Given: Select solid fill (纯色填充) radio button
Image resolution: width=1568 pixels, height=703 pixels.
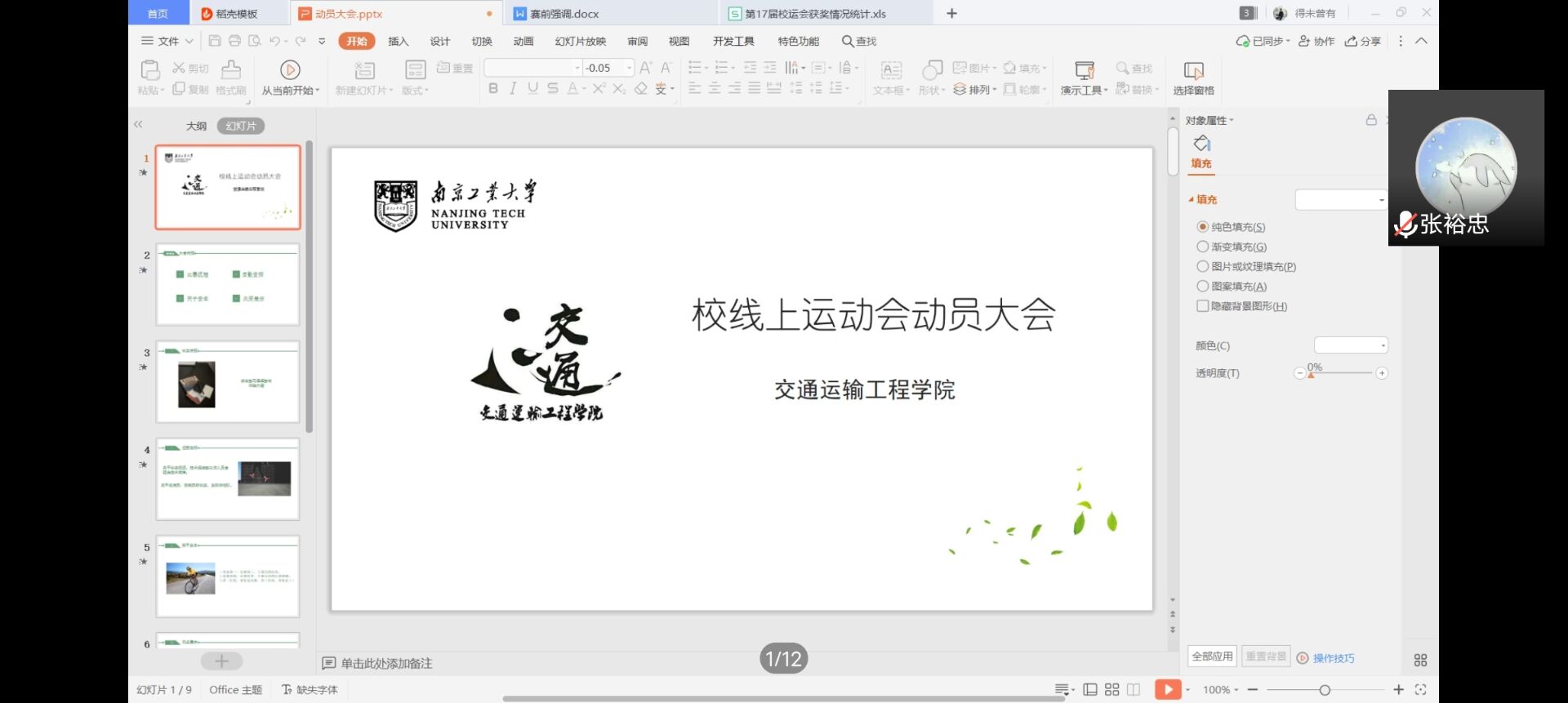Looking at the screenshot, I should (1202, 227).
